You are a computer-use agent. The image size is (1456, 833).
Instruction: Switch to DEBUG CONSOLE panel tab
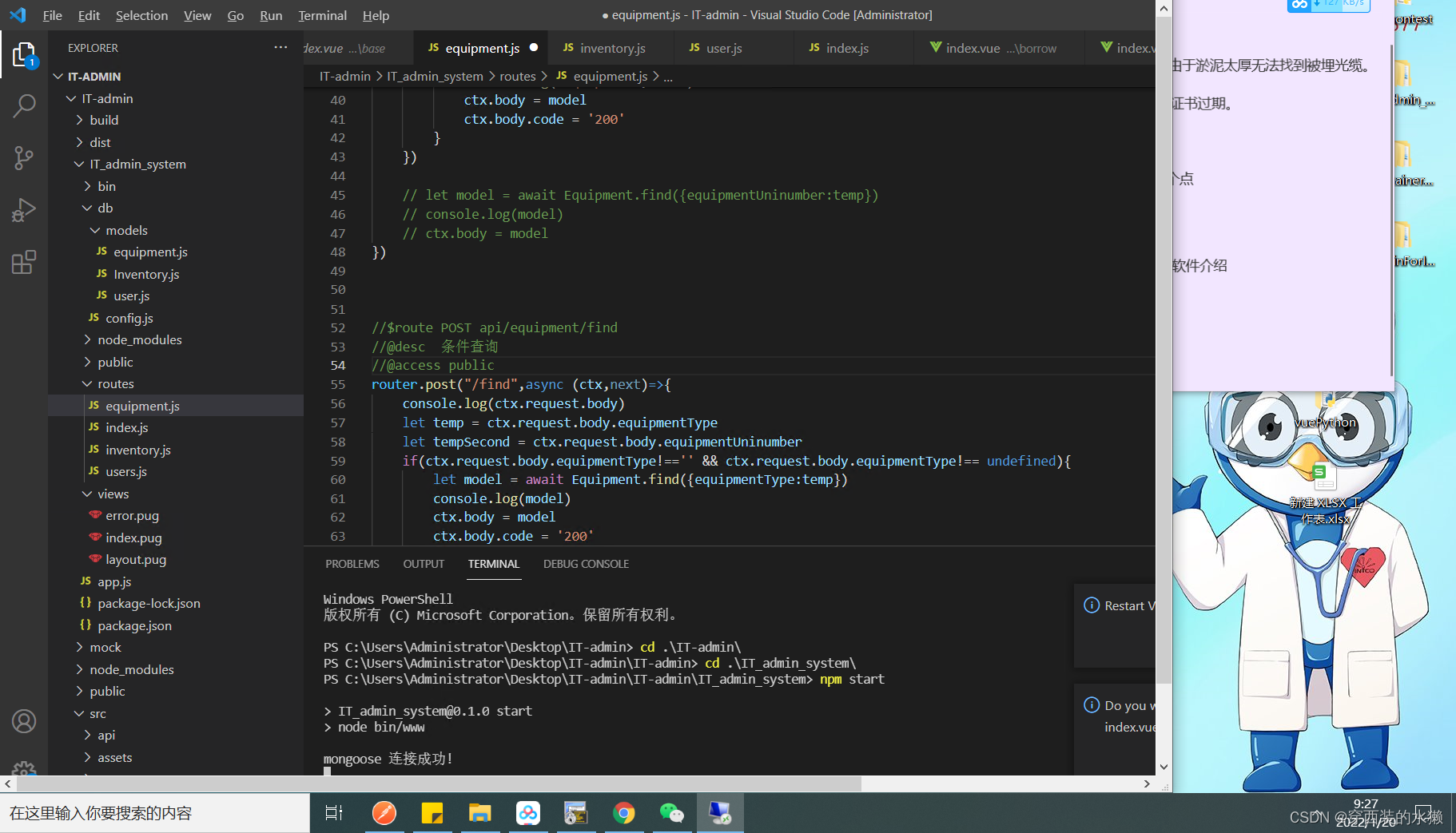pyautogui.click(x=586, y=564)
